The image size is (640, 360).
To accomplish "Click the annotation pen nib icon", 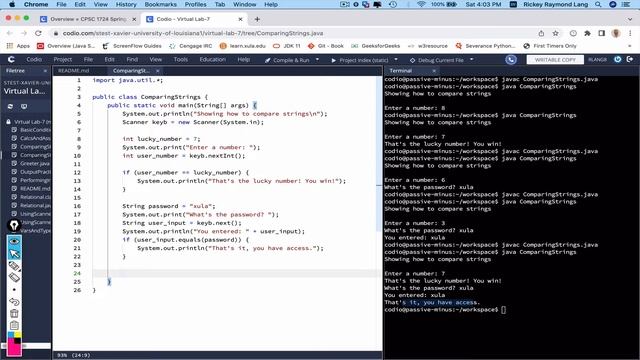I will point(14,225).
